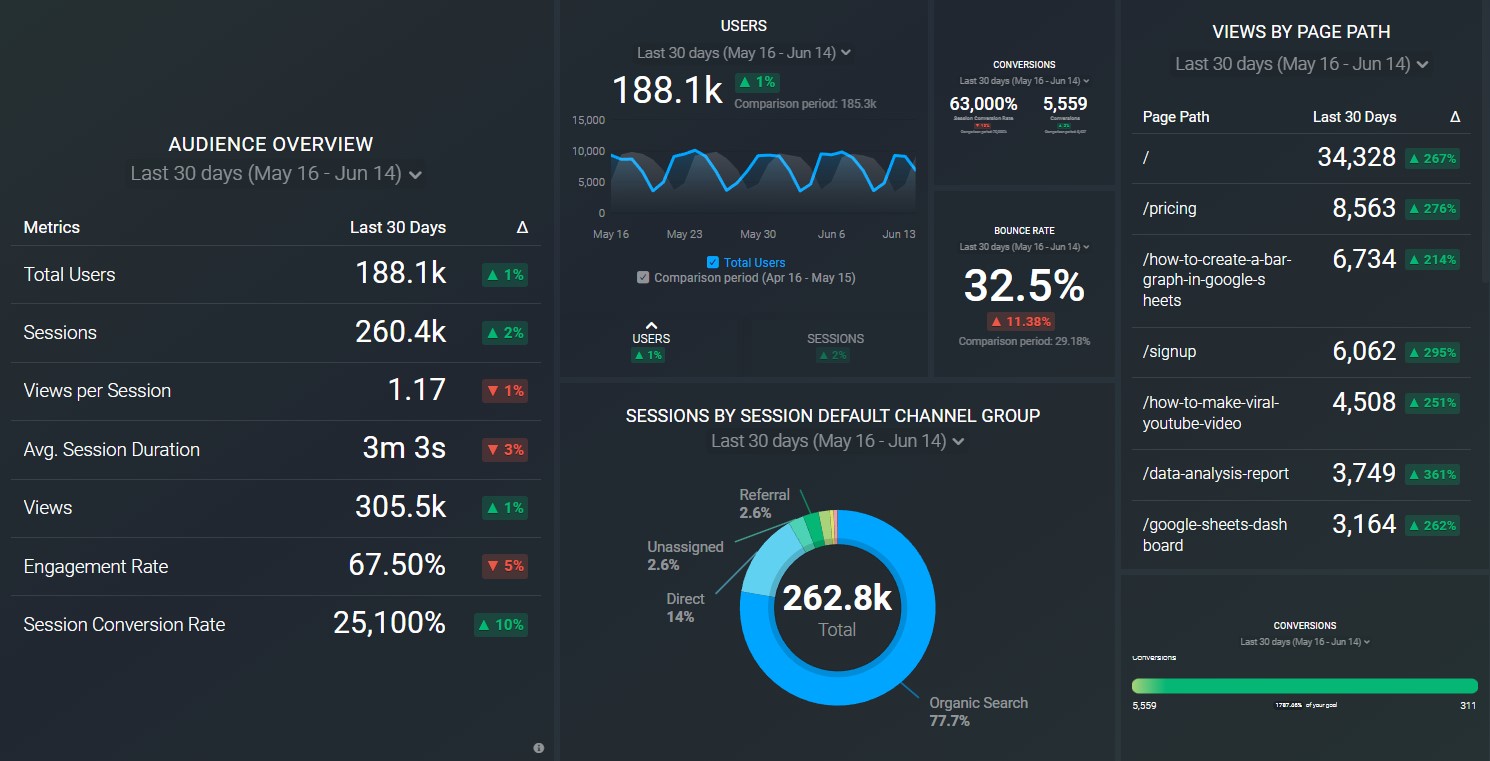Open the Audience Overview date range dropdown
Screen dimensions: 1490x761
(277, 174)
